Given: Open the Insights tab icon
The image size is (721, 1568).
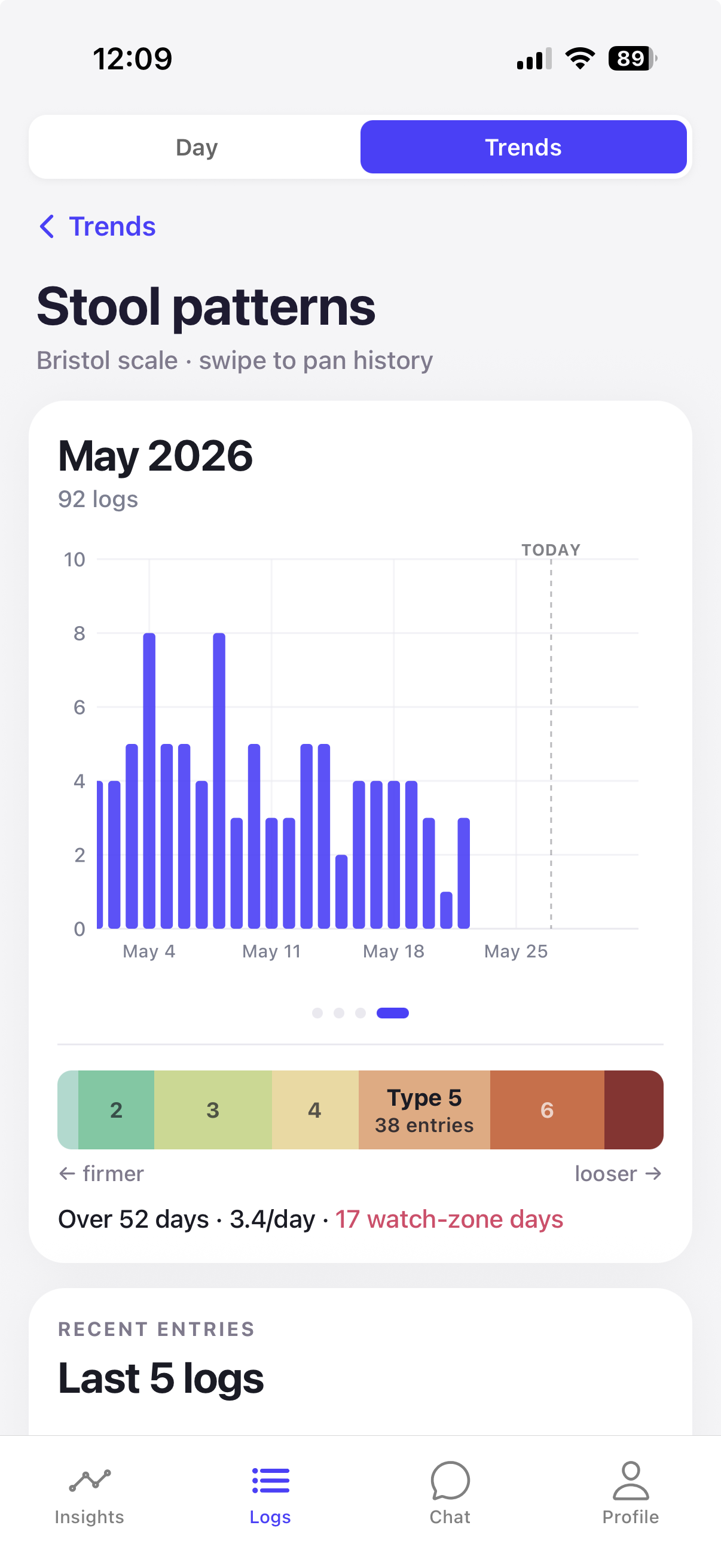Looking at the screenshot, I should coord(90,1479).
